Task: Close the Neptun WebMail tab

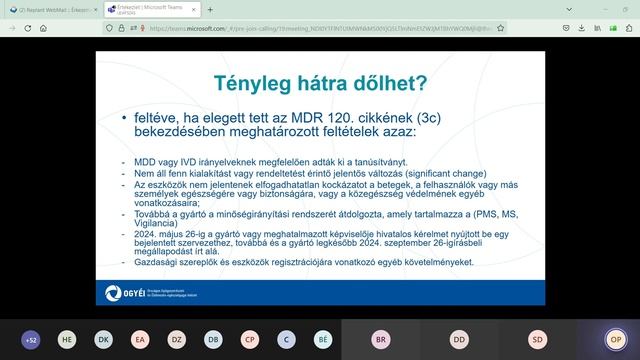Action: [x=96, y=10]
